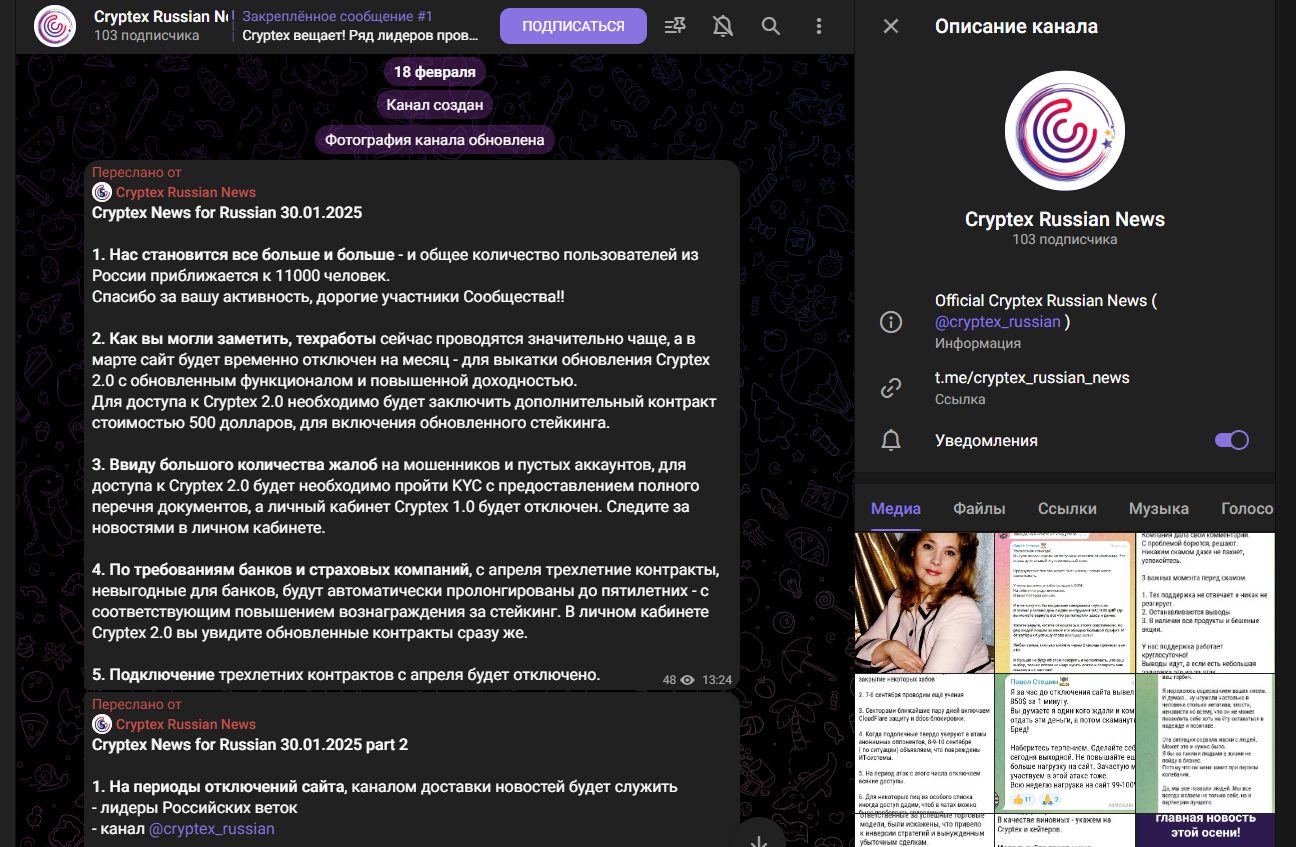Switch to the Медиа tab
This screenshot has width=1296, height=847.
point(896,508)
